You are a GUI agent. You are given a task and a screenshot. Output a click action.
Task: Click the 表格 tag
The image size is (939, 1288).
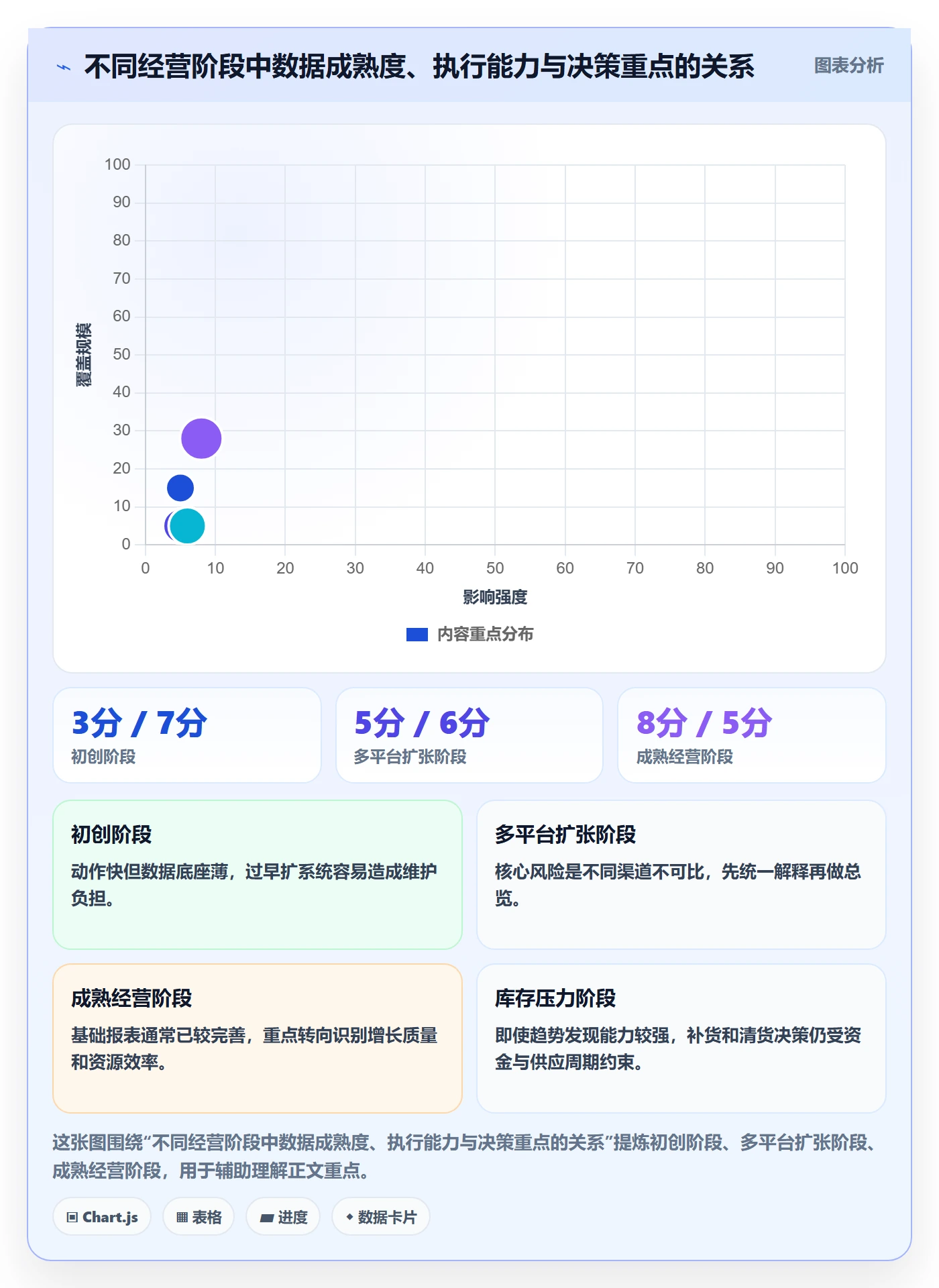tap(199, 1217)
